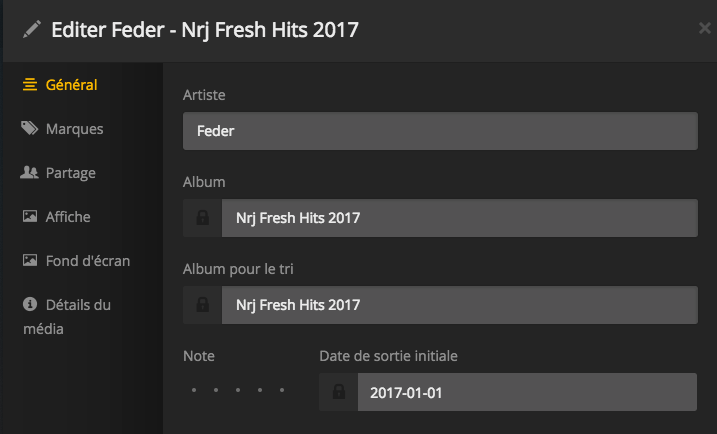Click the pencil edit icon in title
The width and height of the screenshot is (717, 434).
pos(31,30)
